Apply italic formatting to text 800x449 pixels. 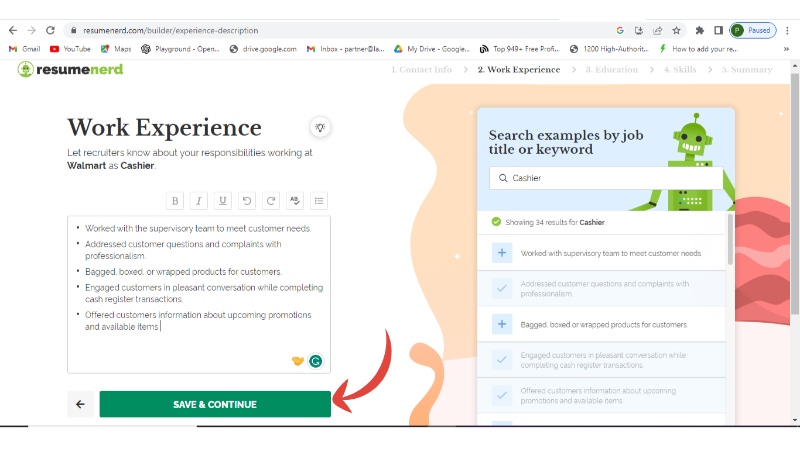click(199, 201)
